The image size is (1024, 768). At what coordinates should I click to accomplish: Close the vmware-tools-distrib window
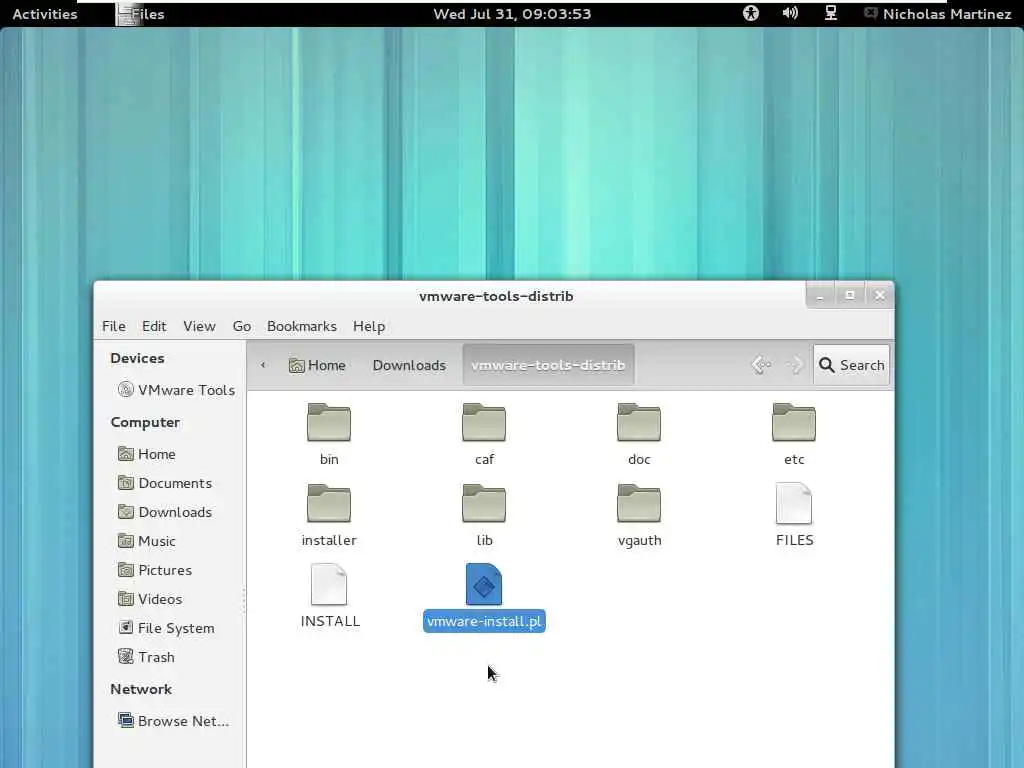880,295
